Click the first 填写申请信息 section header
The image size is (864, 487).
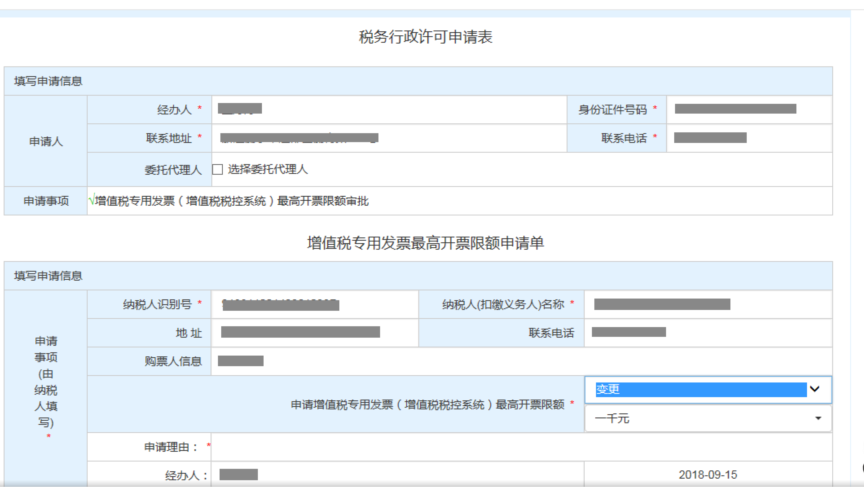pyautogui.click(x=48, y=81)
